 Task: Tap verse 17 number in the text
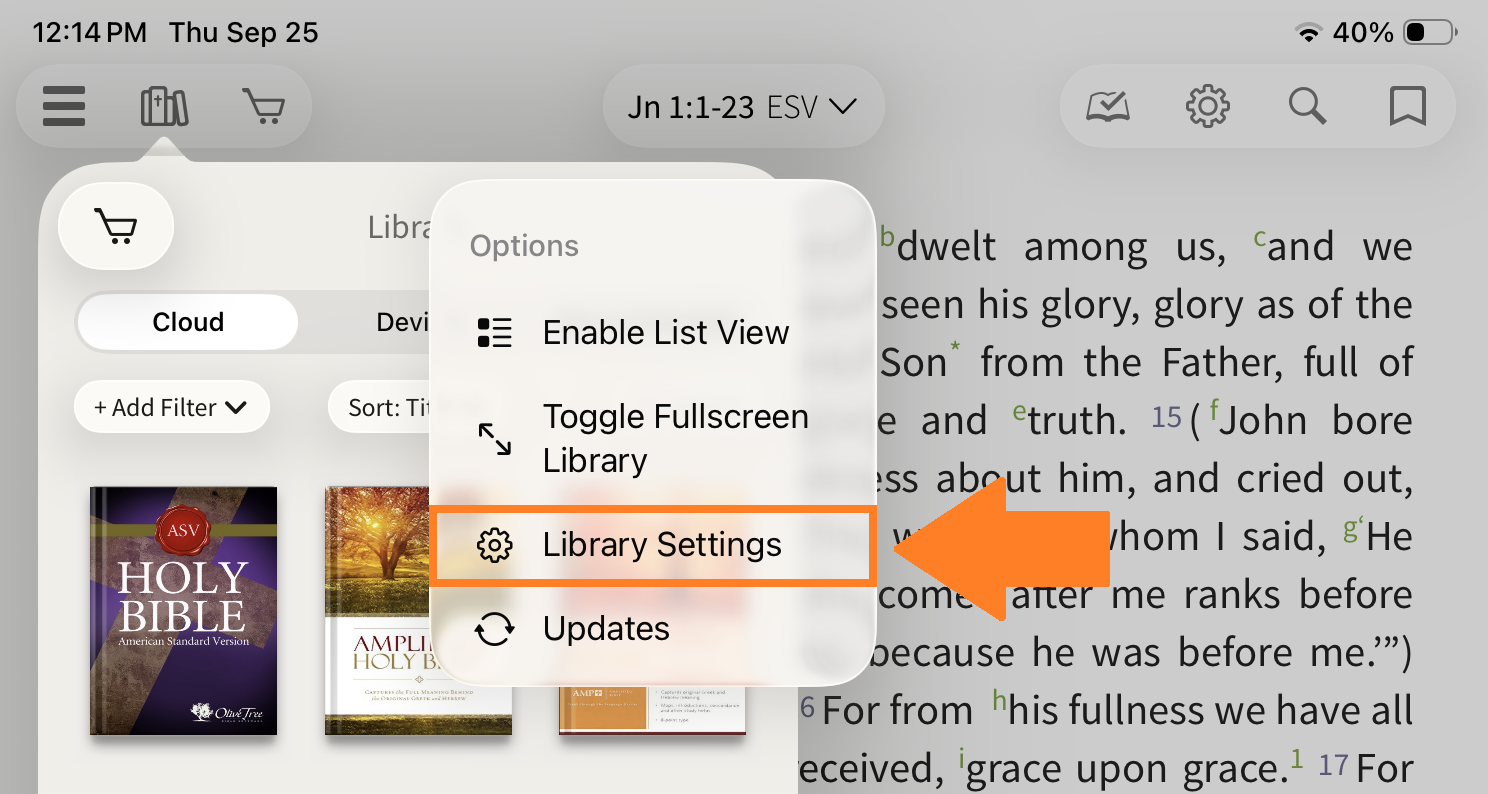click(x=1333, y=766)
